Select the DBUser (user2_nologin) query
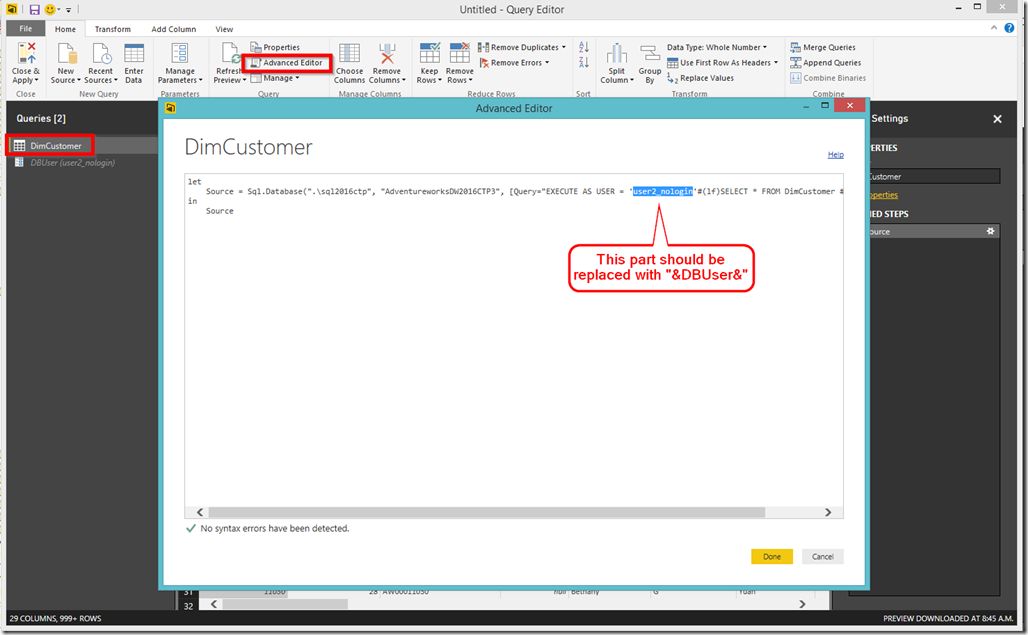The width and height of the screenshot is (1028, 635). [72, 163]
